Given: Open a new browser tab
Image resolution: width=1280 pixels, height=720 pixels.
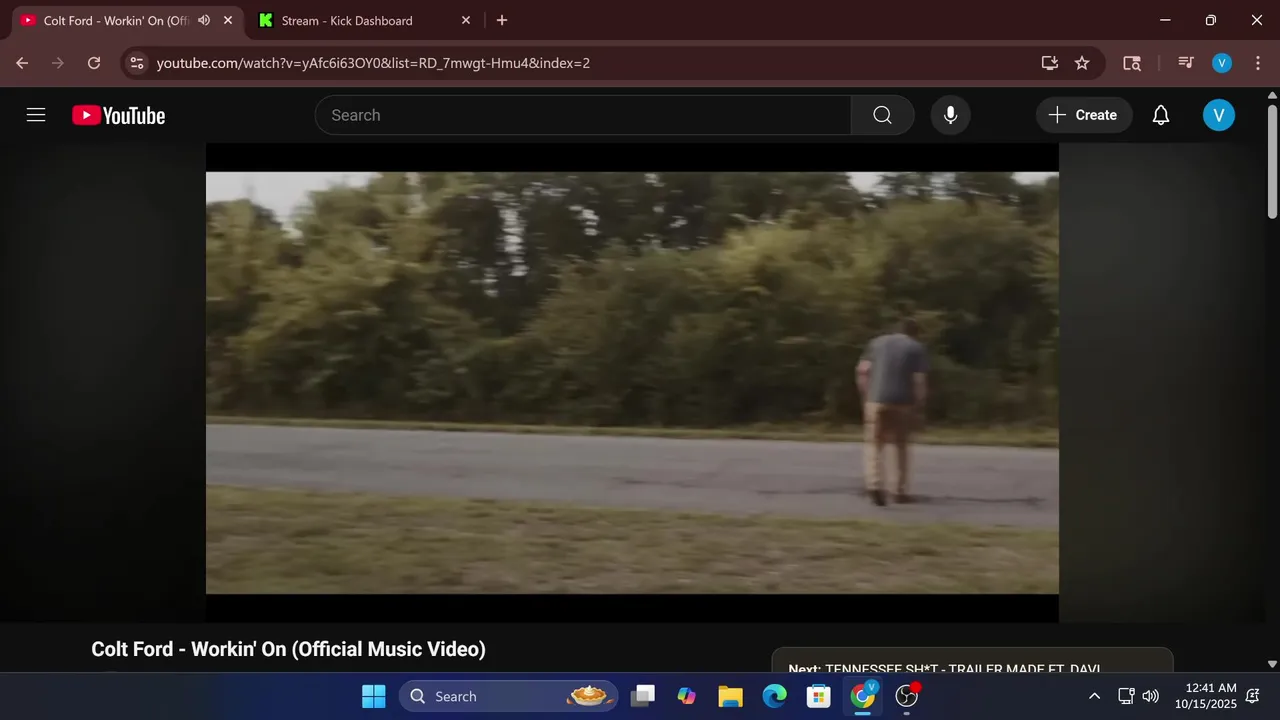Looking at the screenshot, I should tap(502, 20).
